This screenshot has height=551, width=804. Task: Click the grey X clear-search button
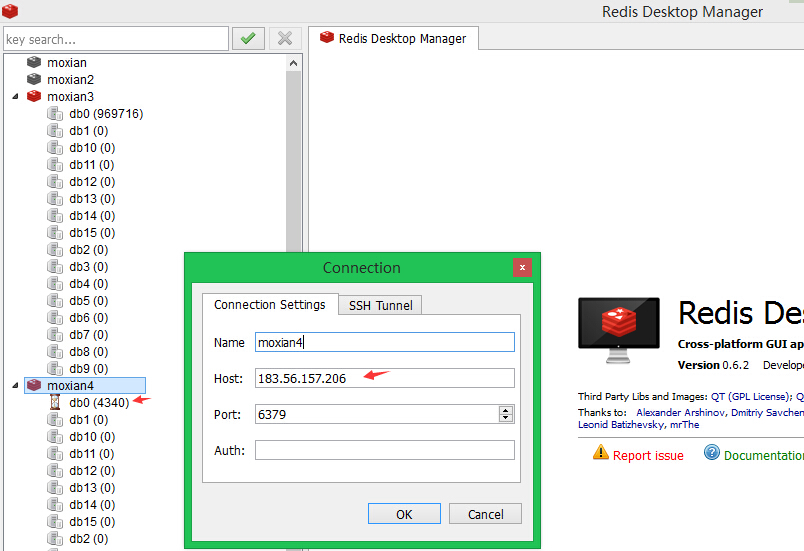tap(285, 38)
